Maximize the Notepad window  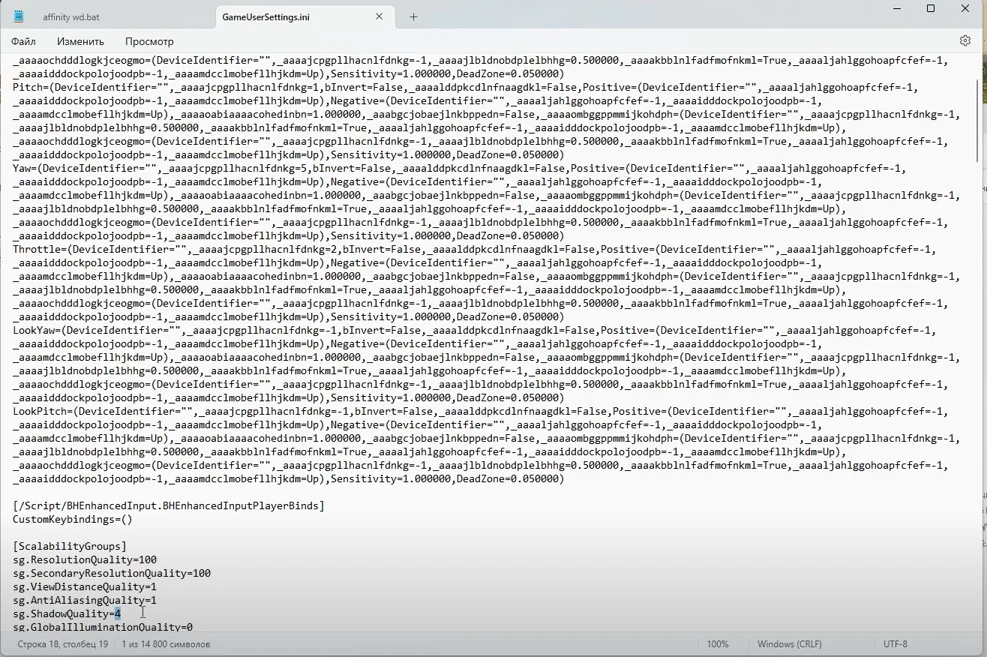pos(931,8)
